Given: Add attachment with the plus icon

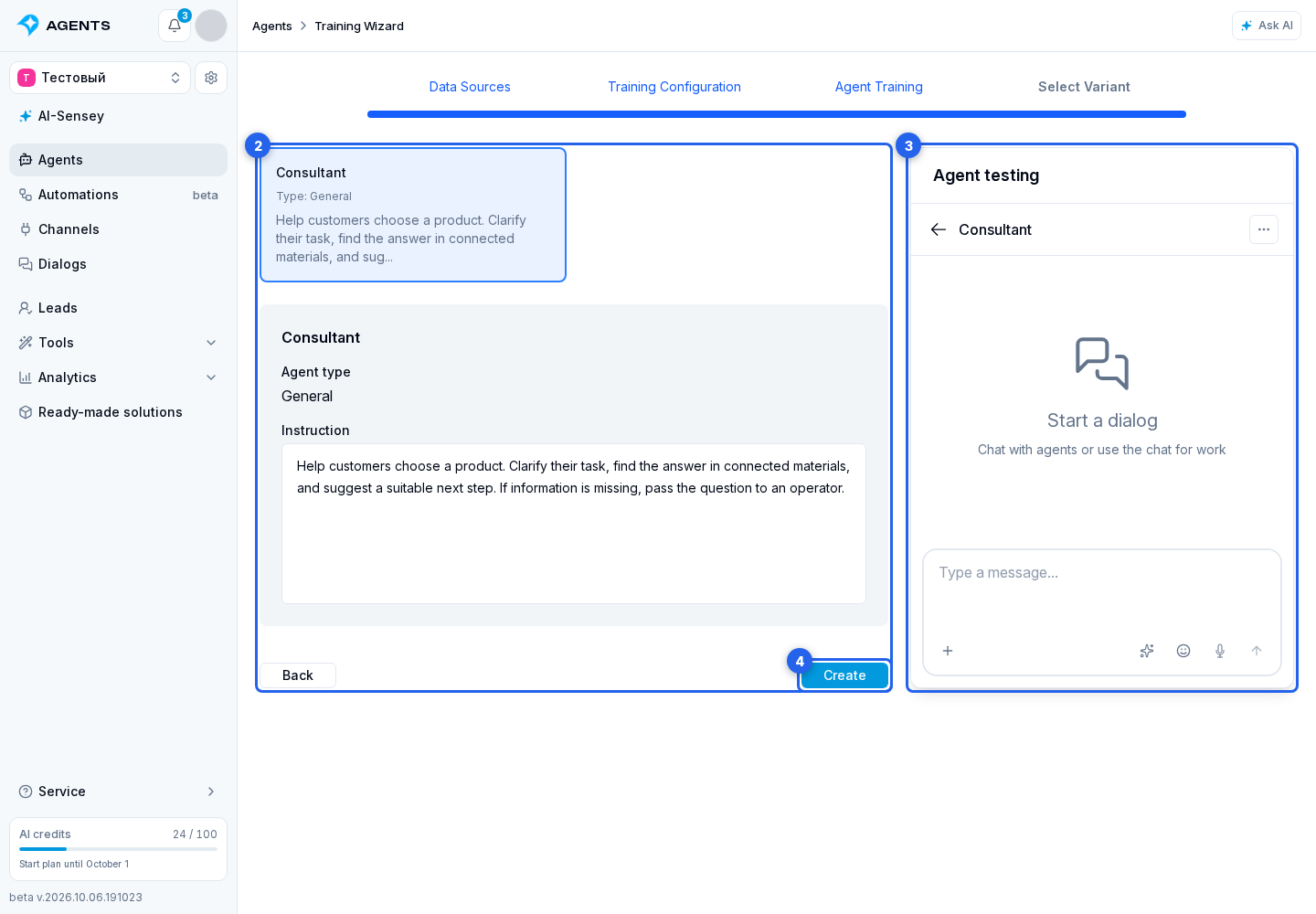Looking at the screenshot, I should coord(948,651).
